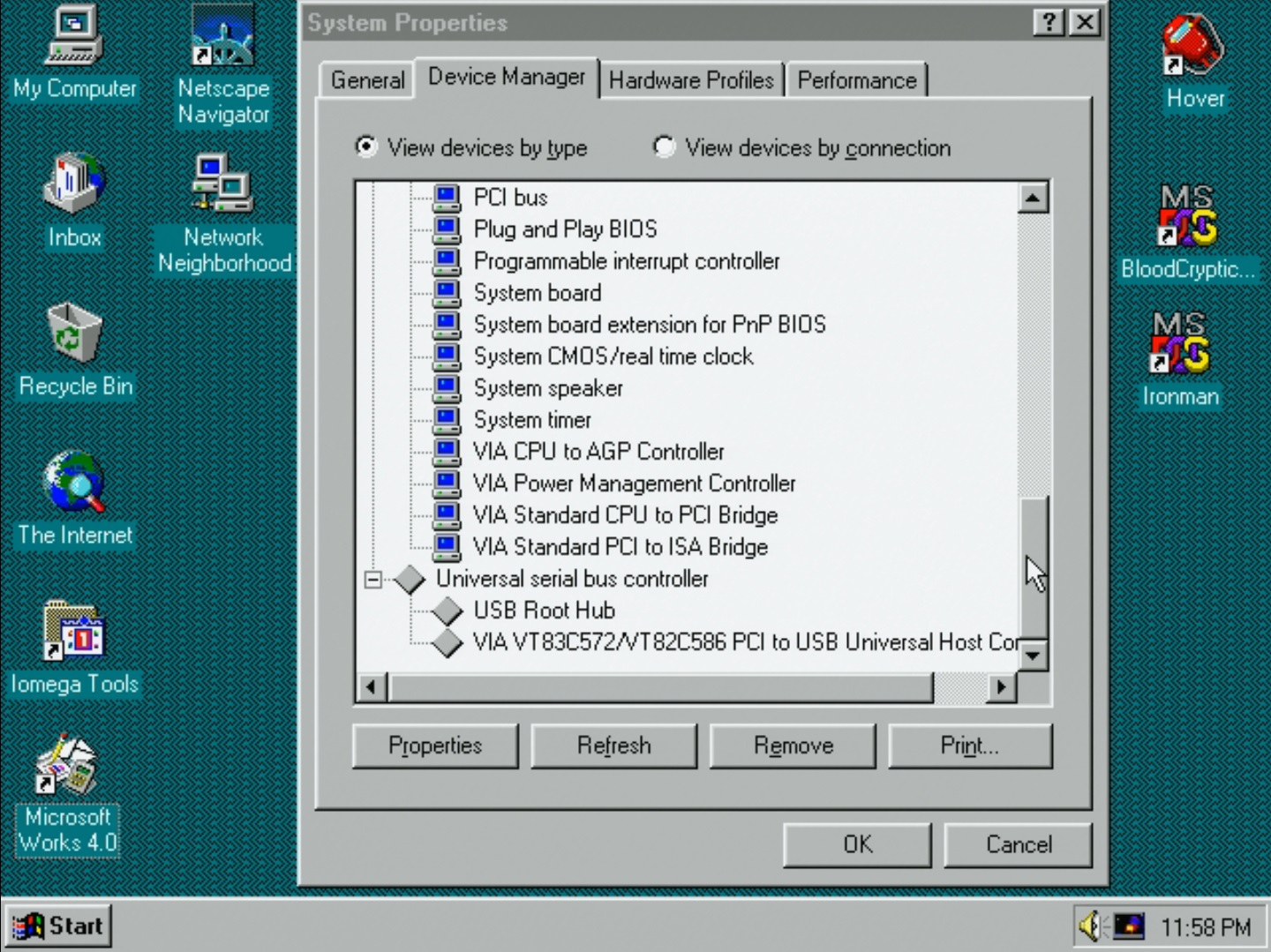The image size is (1271, 952).
Task: Click the Refresh button
Action: 613,746
